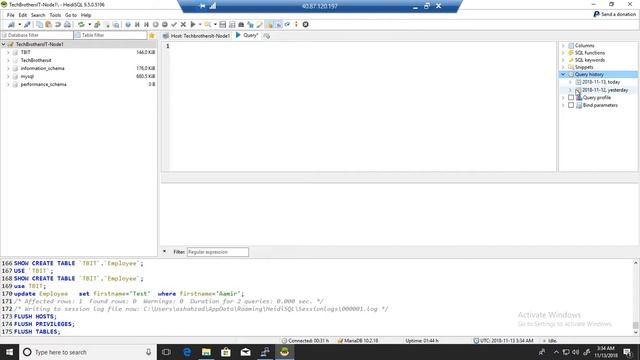Expand the SQL functions helper node
The height and width of the screenshot is (360, 640).
[x=563, y=53]
